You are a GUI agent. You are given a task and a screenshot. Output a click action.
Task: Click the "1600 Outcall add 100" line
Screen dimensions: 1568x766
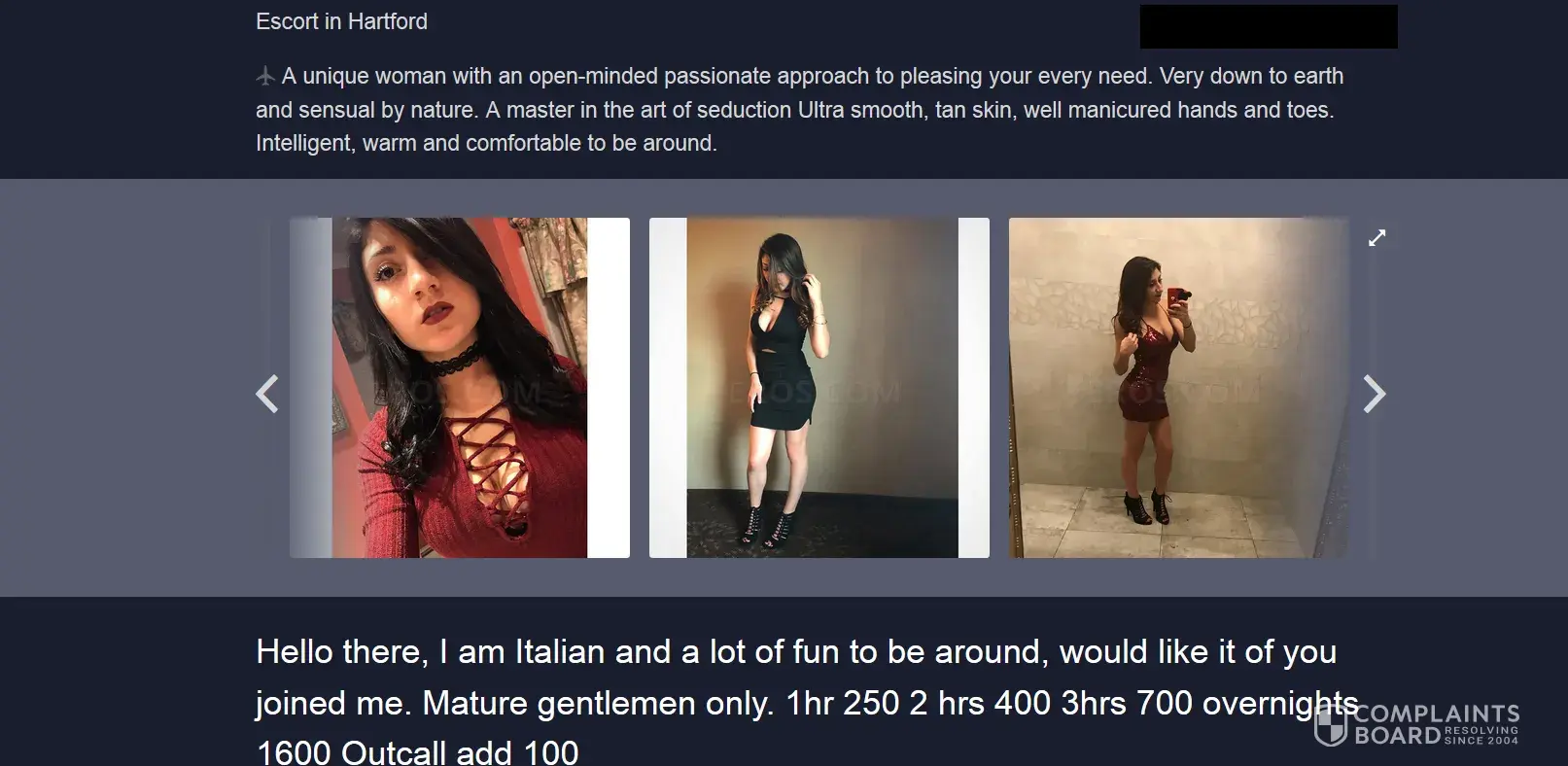pos(417,751)
